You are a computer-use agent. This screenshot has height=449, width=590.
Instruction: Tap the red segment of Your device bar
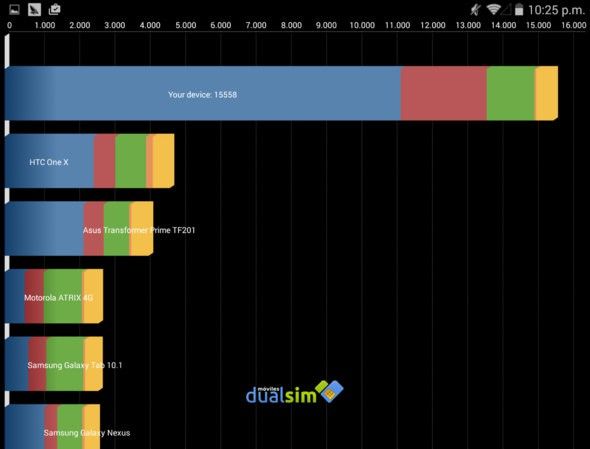coord(444,93)
